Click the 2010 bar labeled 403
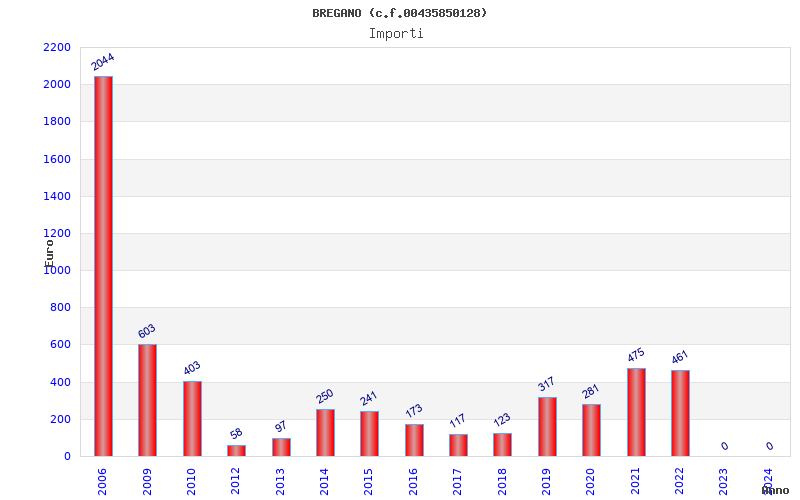Viewport: 800px width, 500px height. 192,419
